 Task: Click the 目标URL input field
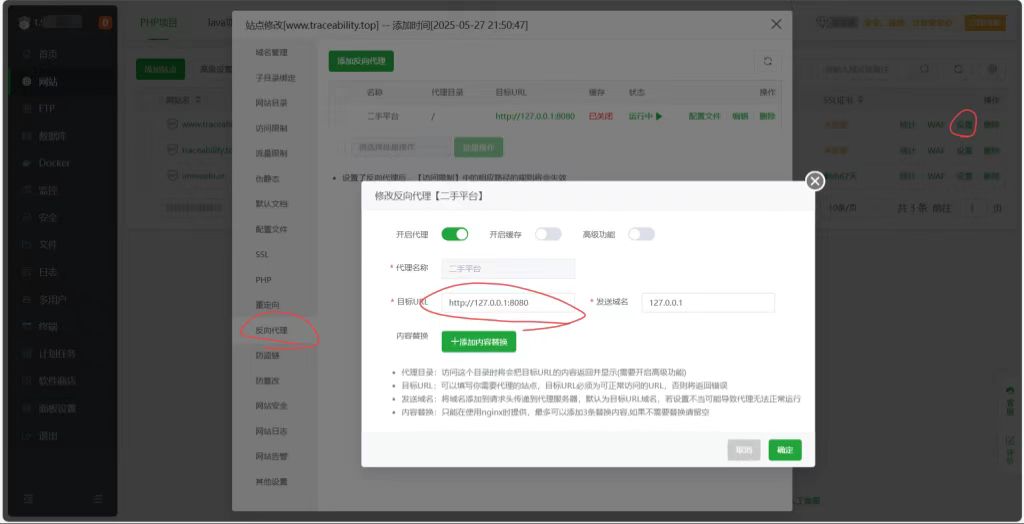pos(509,302)
